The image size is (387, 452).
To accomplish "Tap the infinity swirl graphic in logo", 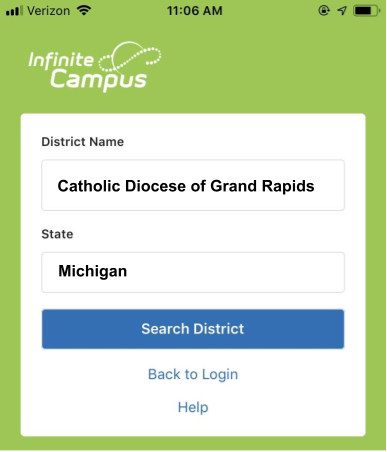I will click(130, 56).
